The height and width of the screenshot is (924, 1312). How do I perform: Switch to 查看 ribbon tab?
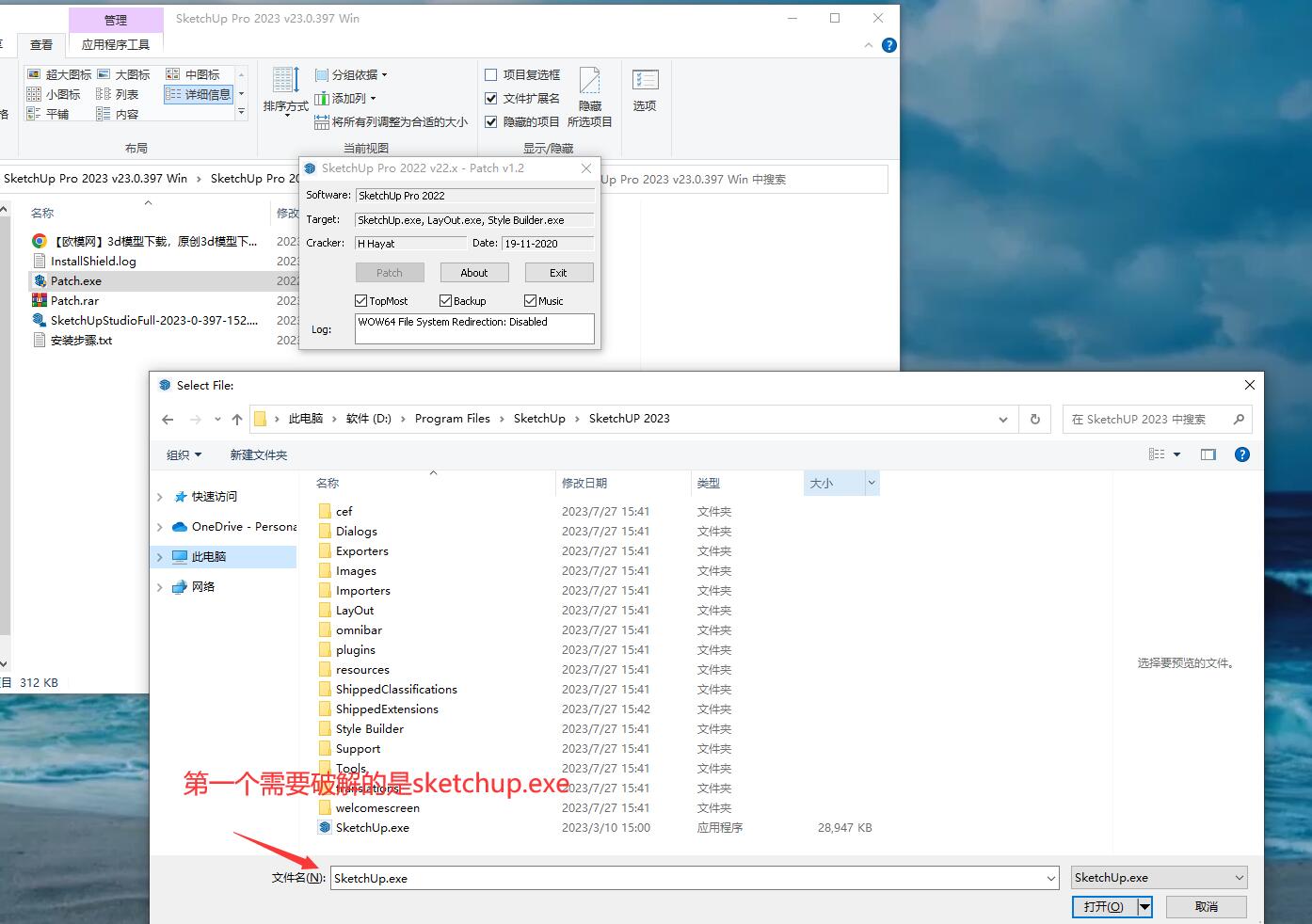click(x=41, y=44)
